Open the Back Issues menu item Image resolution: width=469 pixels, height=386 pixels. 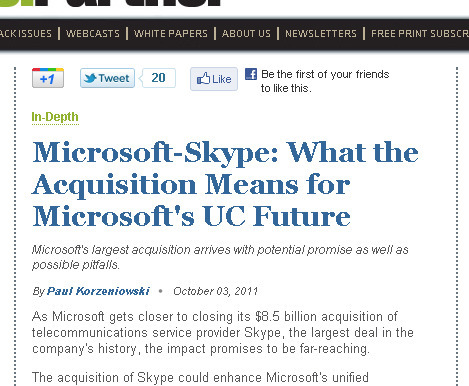click(26, 34)
